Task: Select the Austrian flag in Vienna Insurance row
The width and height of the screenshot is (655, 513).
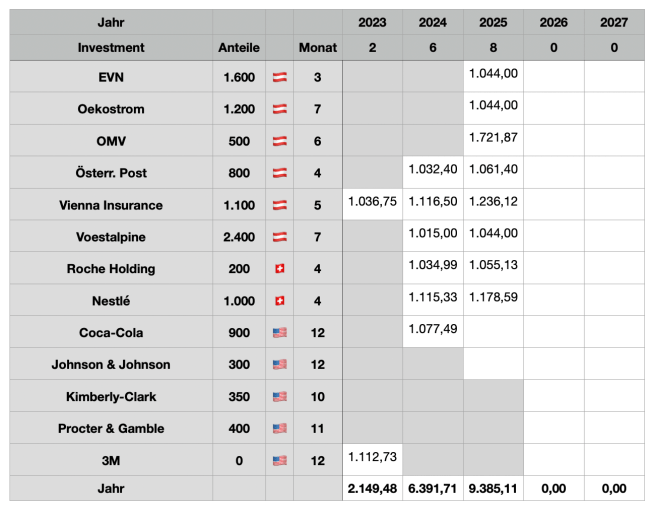Action: [x=279, y=205]
